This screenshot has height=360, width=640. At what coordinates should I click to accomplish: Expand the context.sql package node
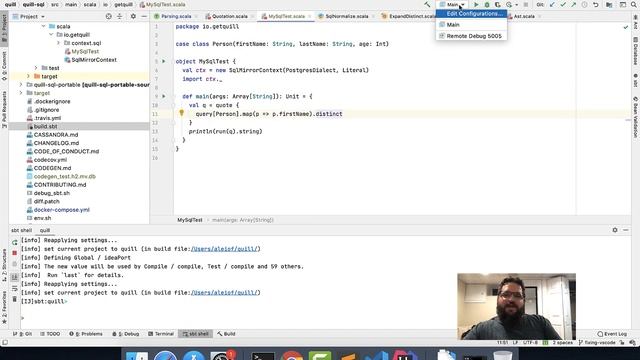coord(58,43)
